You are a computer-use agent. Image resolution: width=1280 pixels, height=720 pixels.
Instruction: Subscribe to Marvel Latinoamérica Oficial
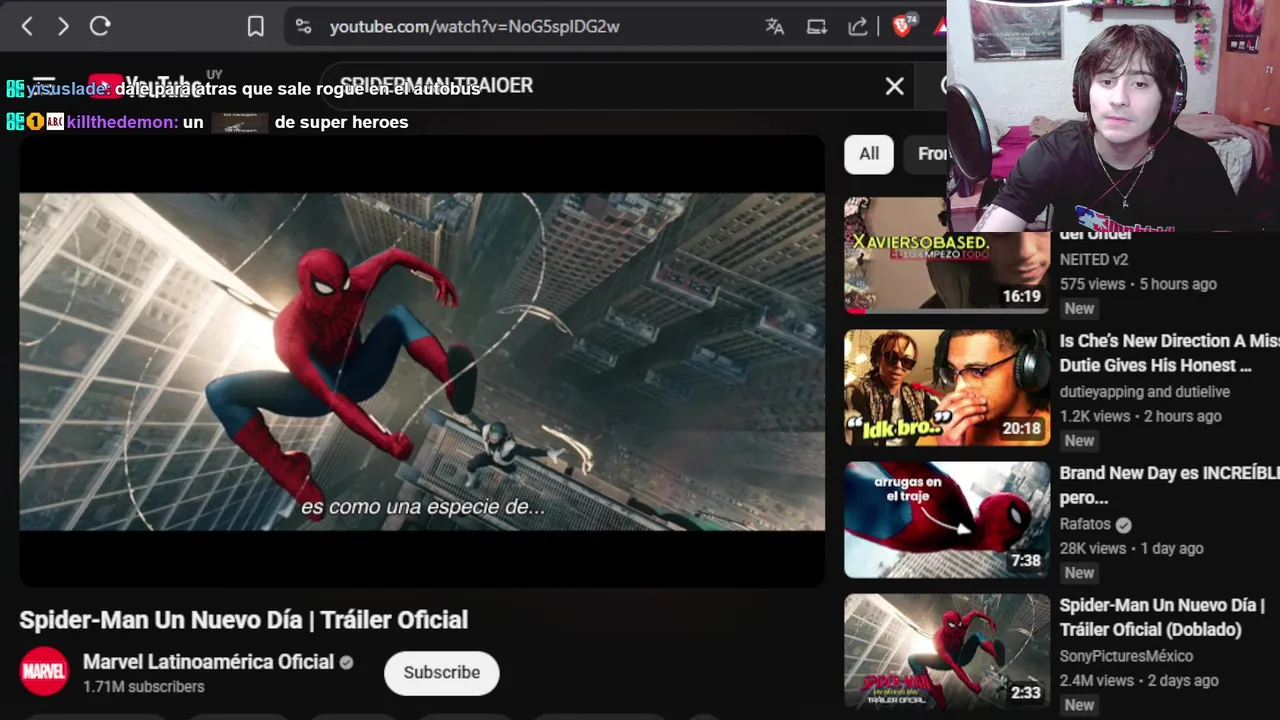[x=441, y=673]
